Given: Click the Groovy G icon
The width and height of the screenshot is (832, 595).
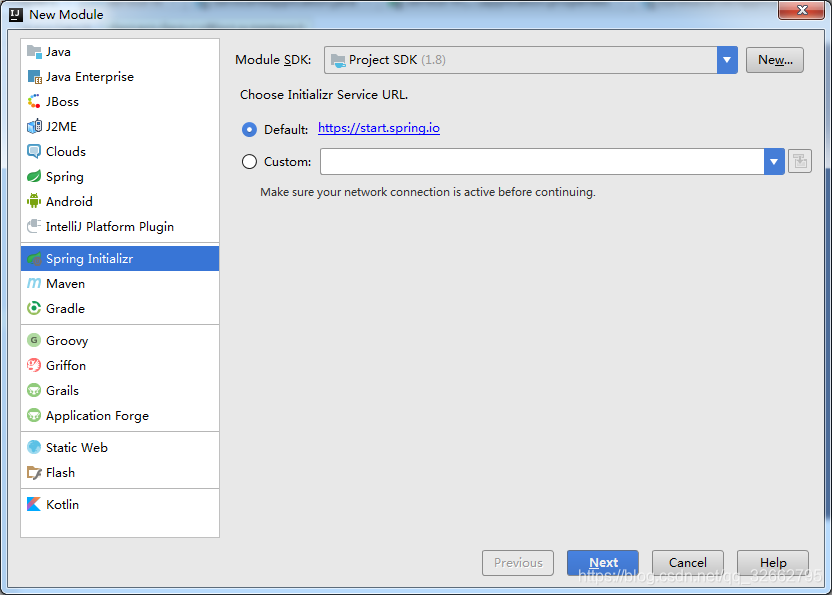Looking at the screenshot, I should pos(34,340).
